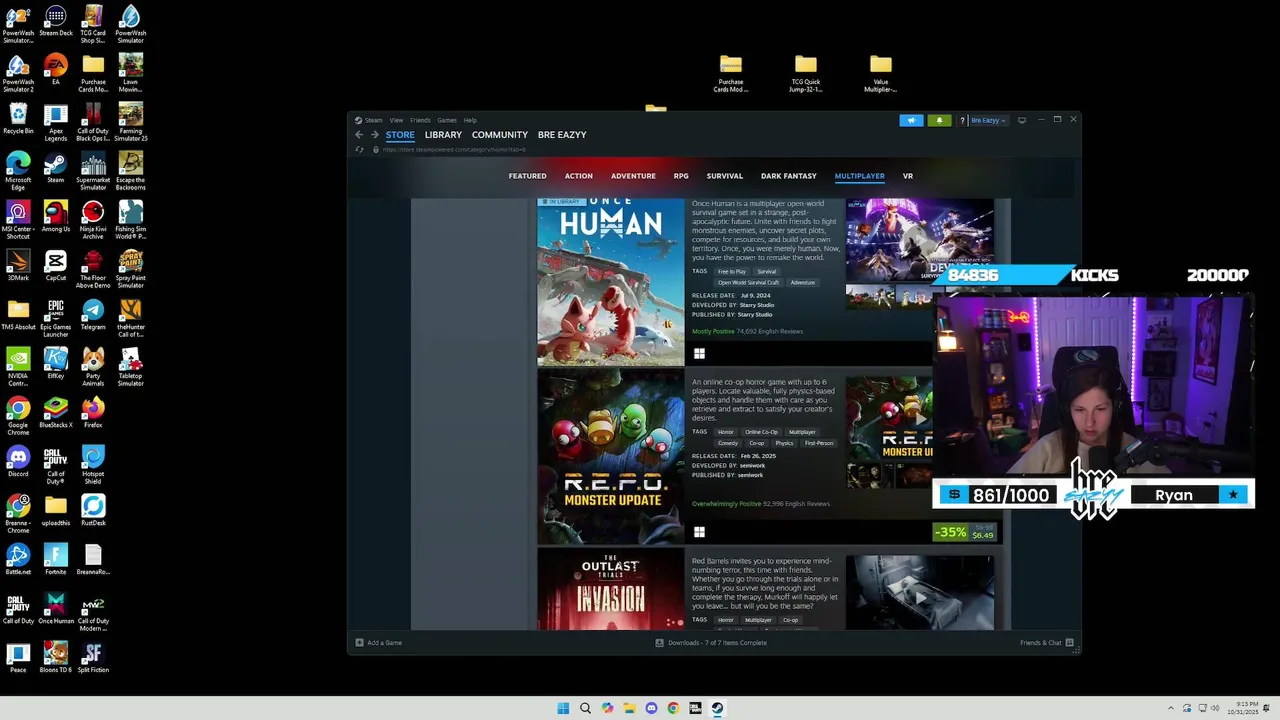Select the MULTIPLAYER category tab
This screenshot has height=720, width=1280.
(860, 176)
